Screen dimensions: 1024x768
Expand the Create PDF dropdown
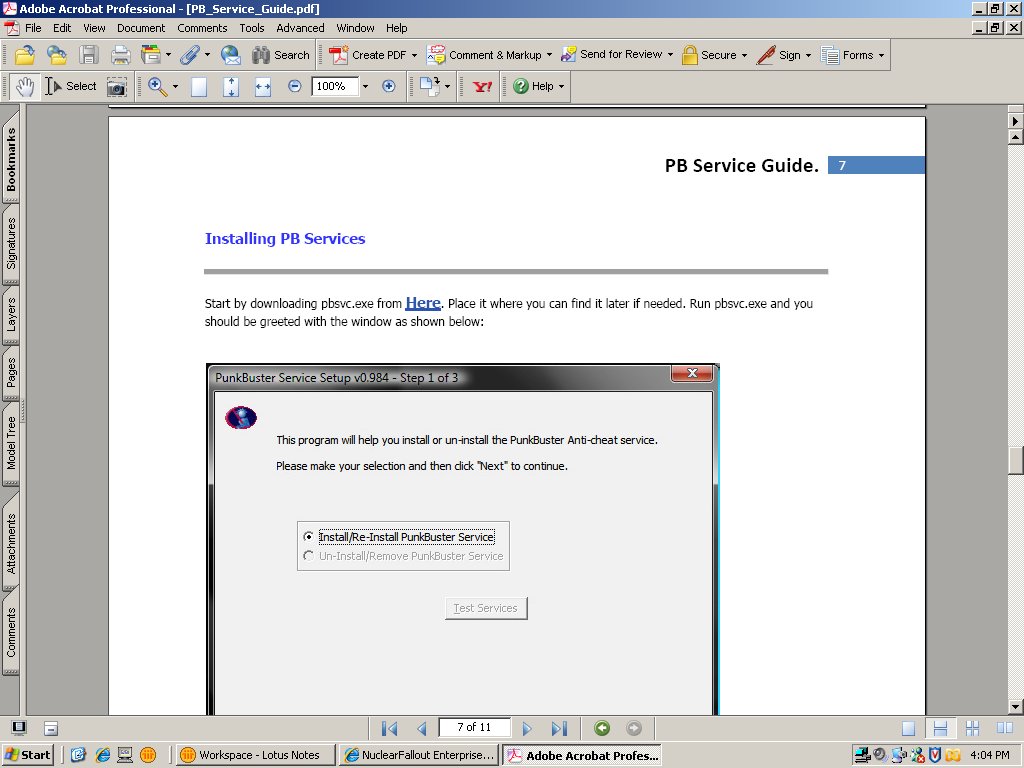pyautogui.click(x=414, y=55)
